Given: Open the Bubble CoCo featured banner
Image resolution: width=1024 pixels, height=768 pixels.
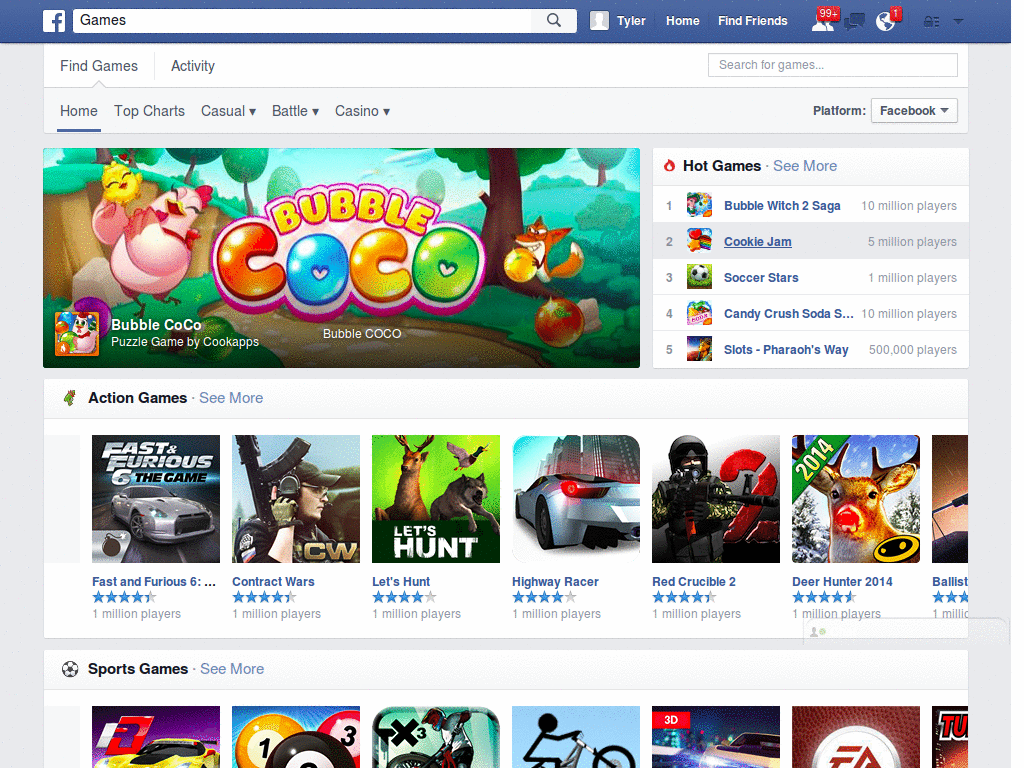Looking at the screenshot, I should (342, 258).
